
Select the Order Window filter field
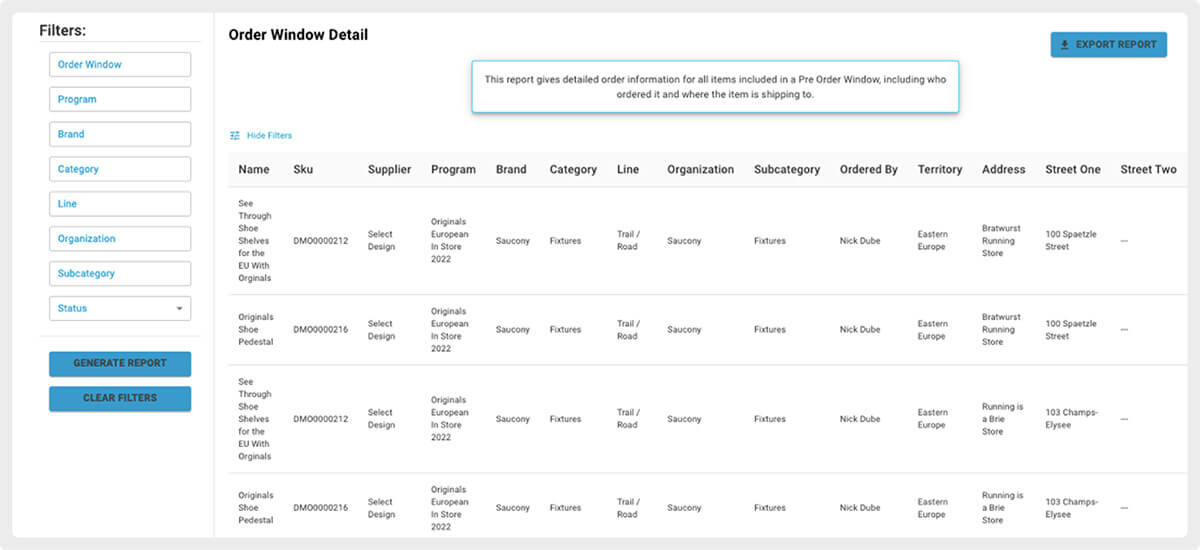tap(120, 65)
